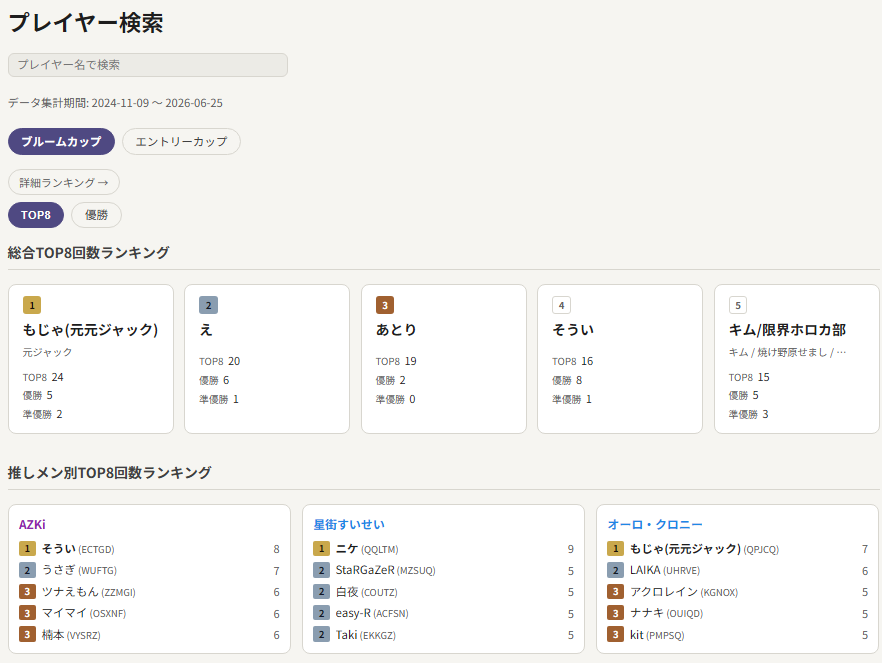The width and height of the screenshot is (882, 663).
Task: Select StaRGaZeR (MZSUQ) row
Action: pos(443,570)
